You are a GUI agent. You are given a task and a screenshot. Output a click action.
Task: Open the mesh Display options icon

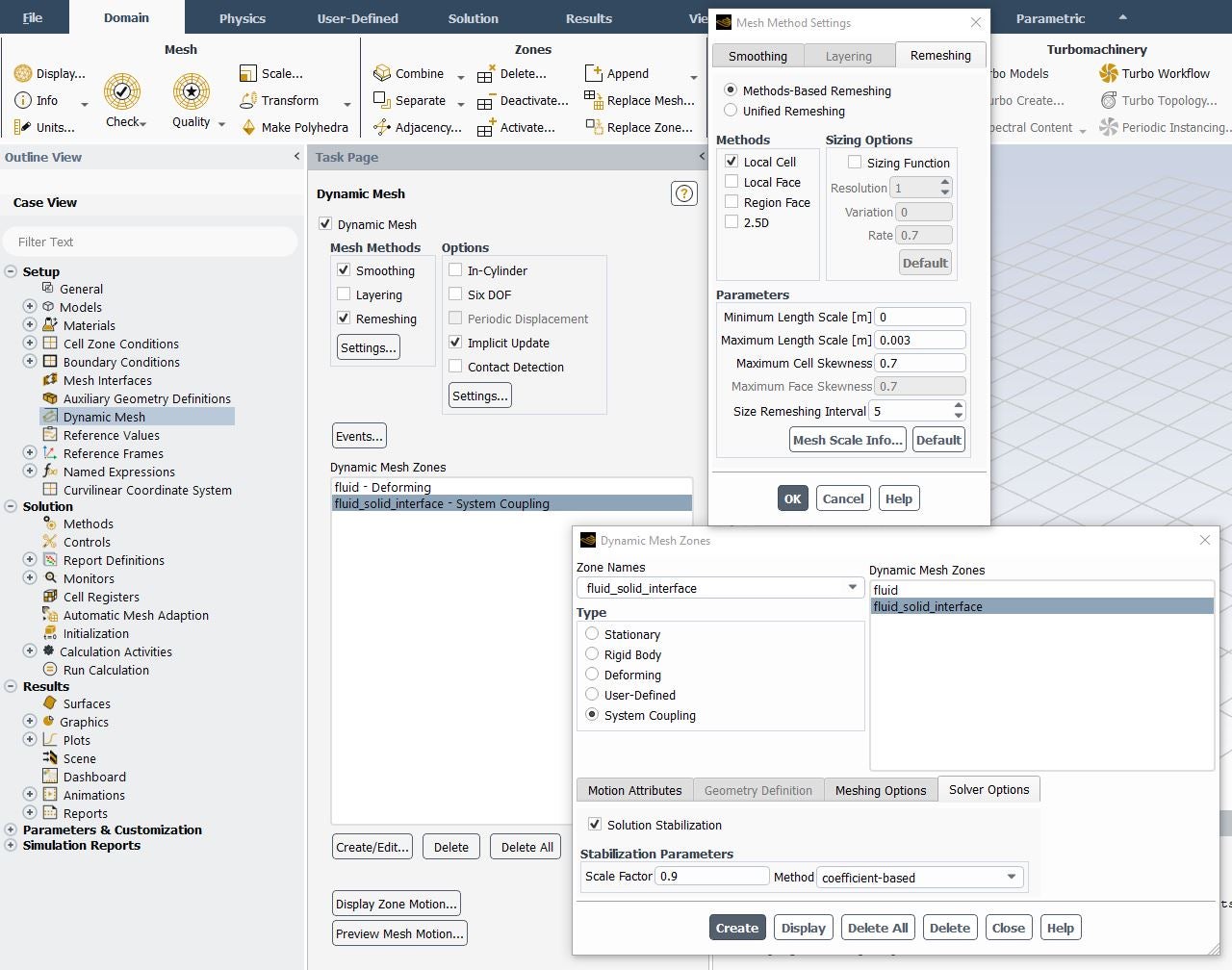click(x=23, y=73)
